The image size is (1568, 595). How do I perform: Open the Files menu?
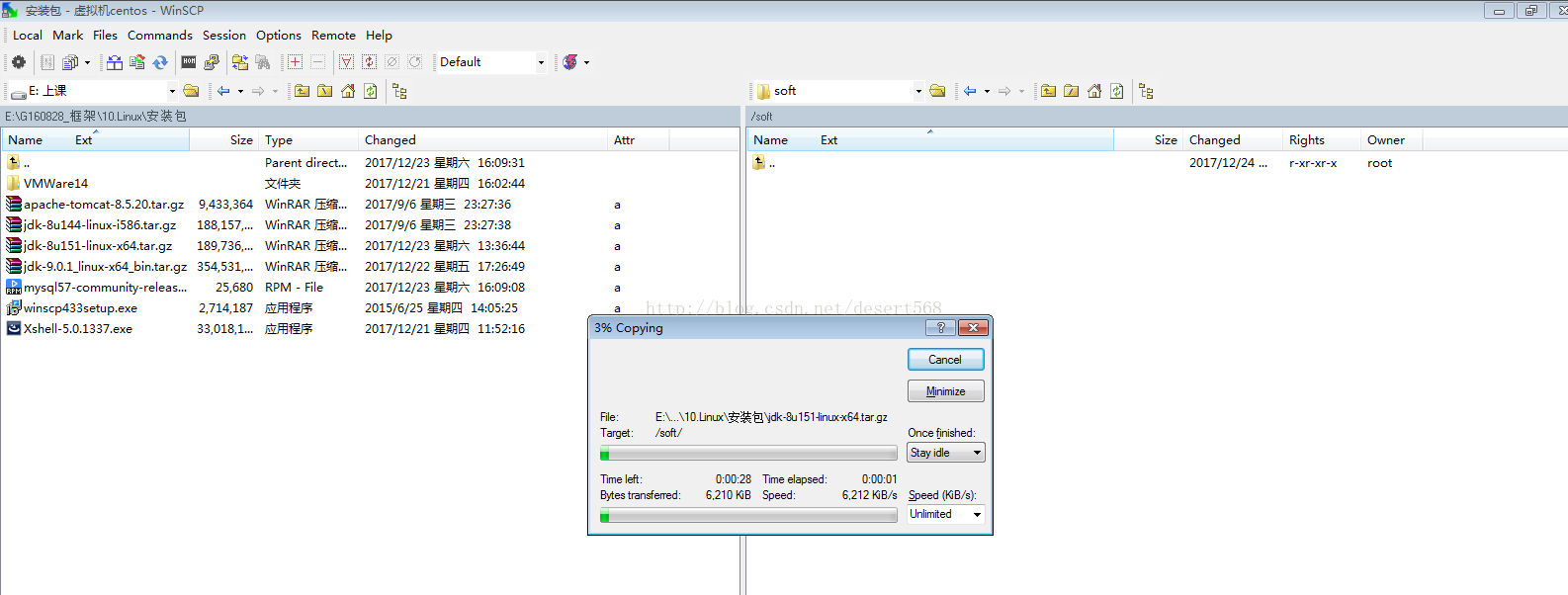click(105, 35)
